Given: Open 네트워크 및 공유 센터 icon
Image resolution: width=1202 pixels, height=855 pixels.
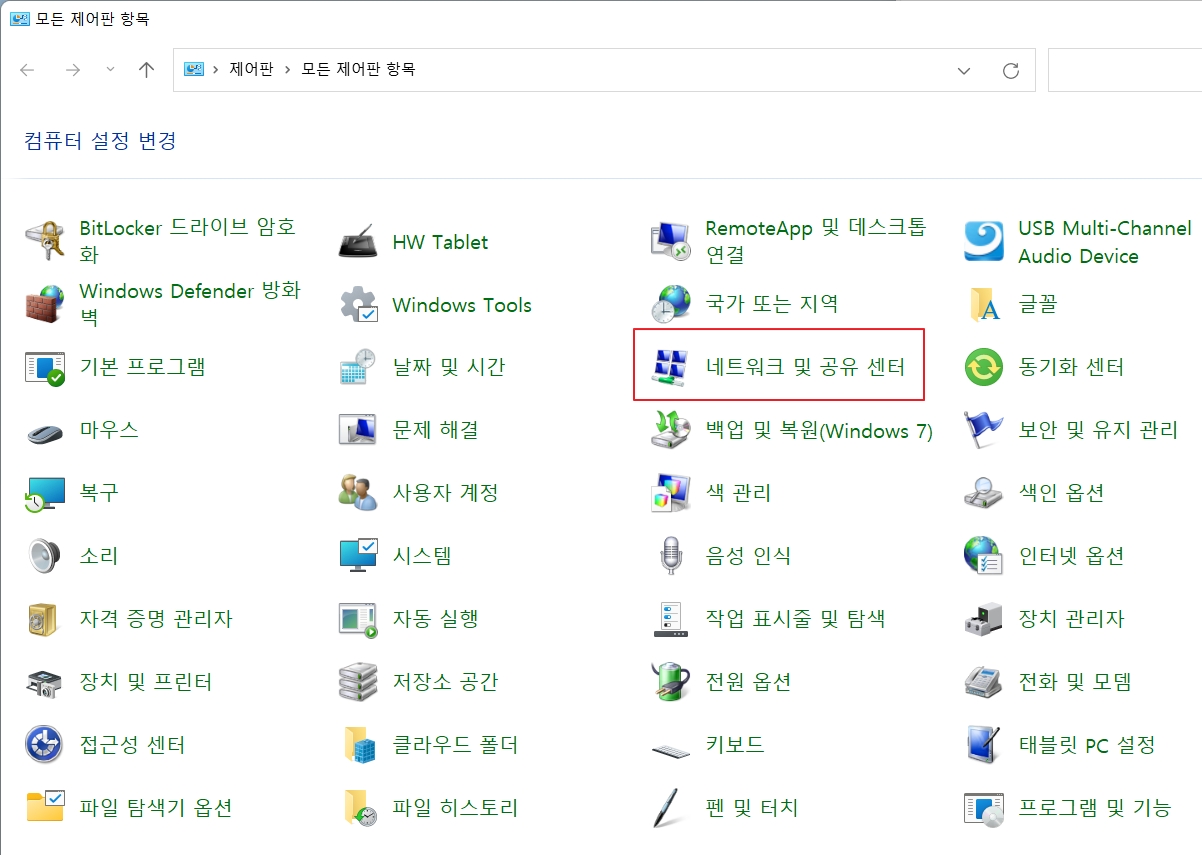Looking at the screenshot, I should click(671, 367).
